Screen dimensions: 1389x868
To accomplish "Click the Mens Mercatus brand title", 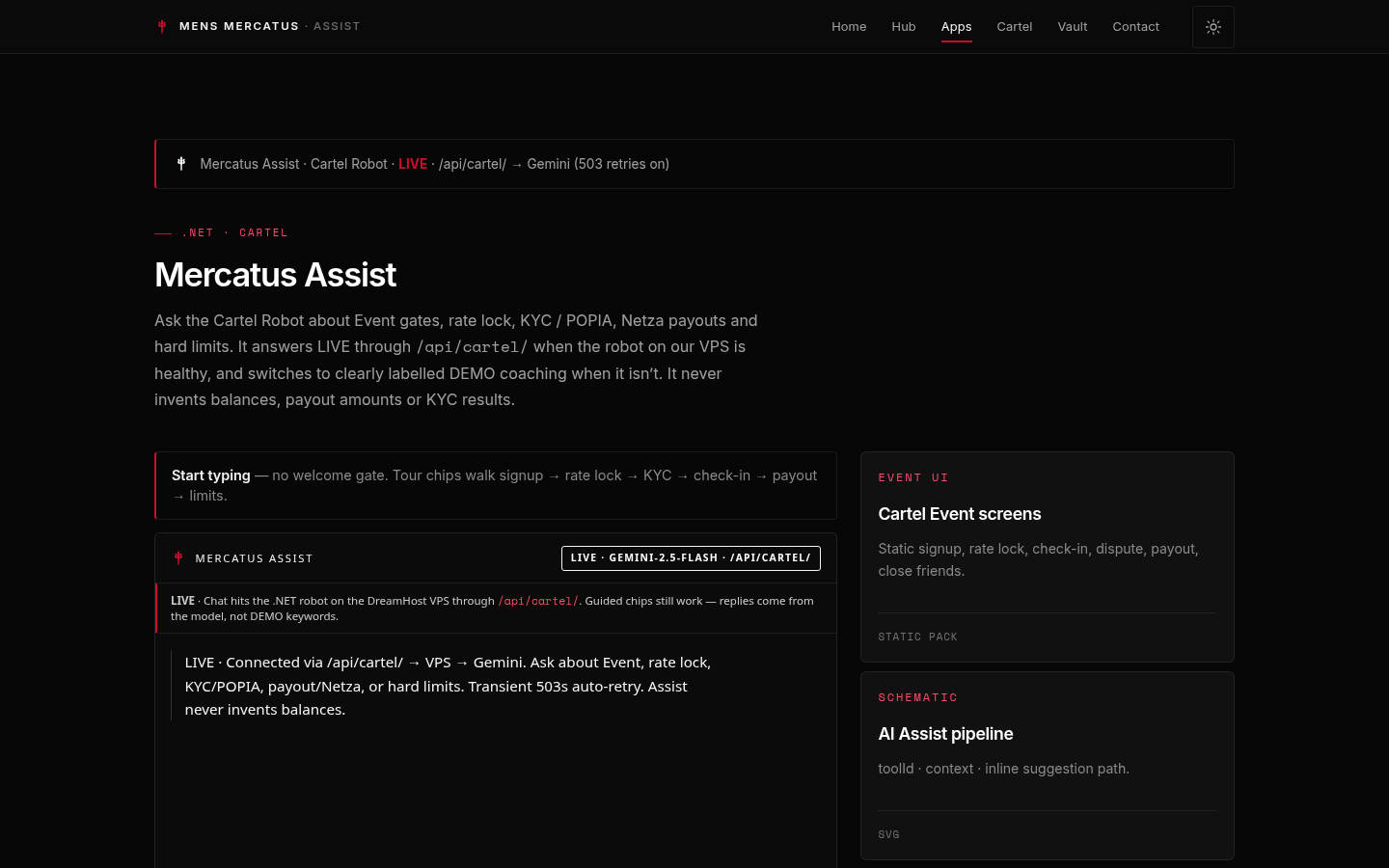I will click(239, 26).
